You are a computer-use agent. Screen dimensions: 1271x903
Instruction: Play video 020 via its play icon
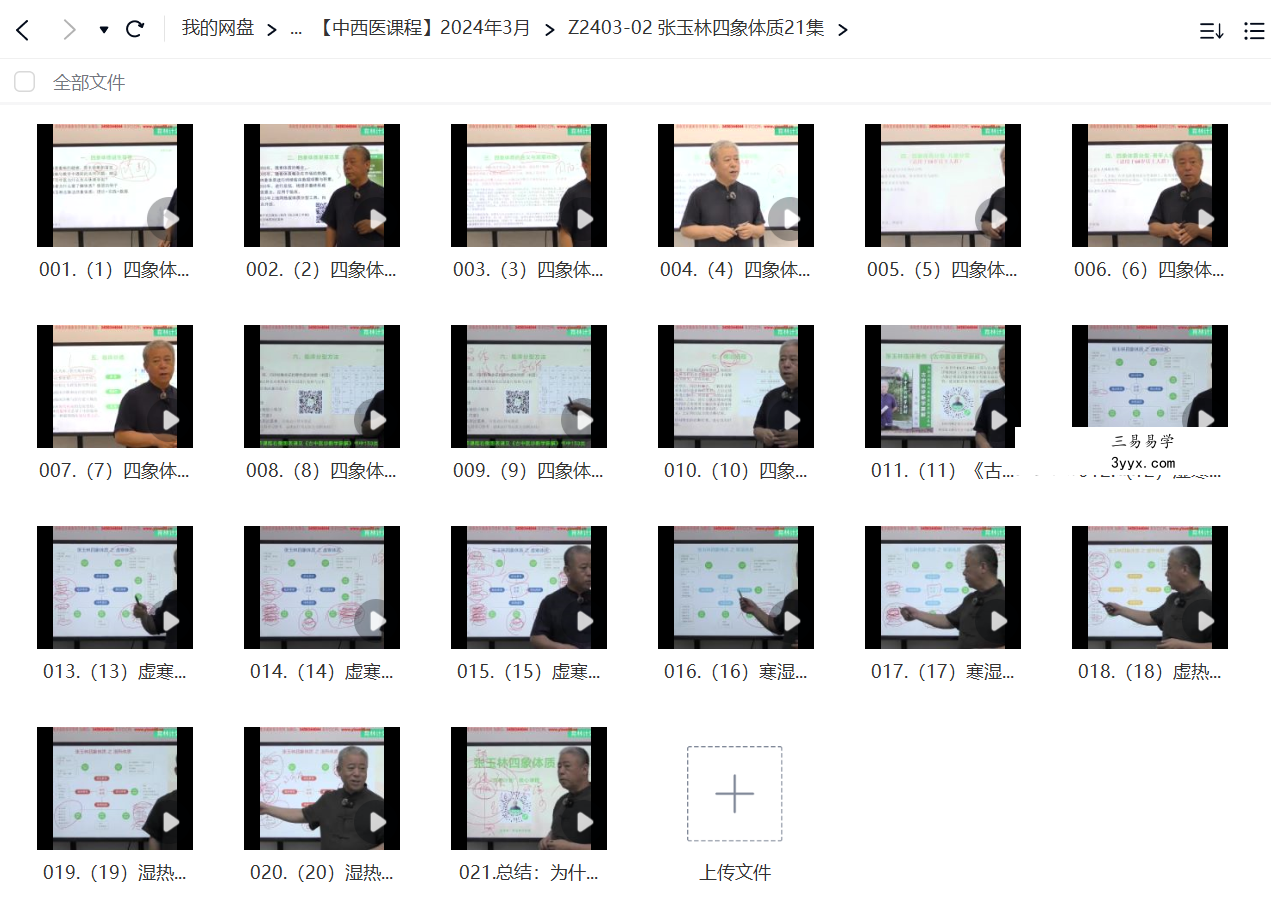click(x=375, y=821)
